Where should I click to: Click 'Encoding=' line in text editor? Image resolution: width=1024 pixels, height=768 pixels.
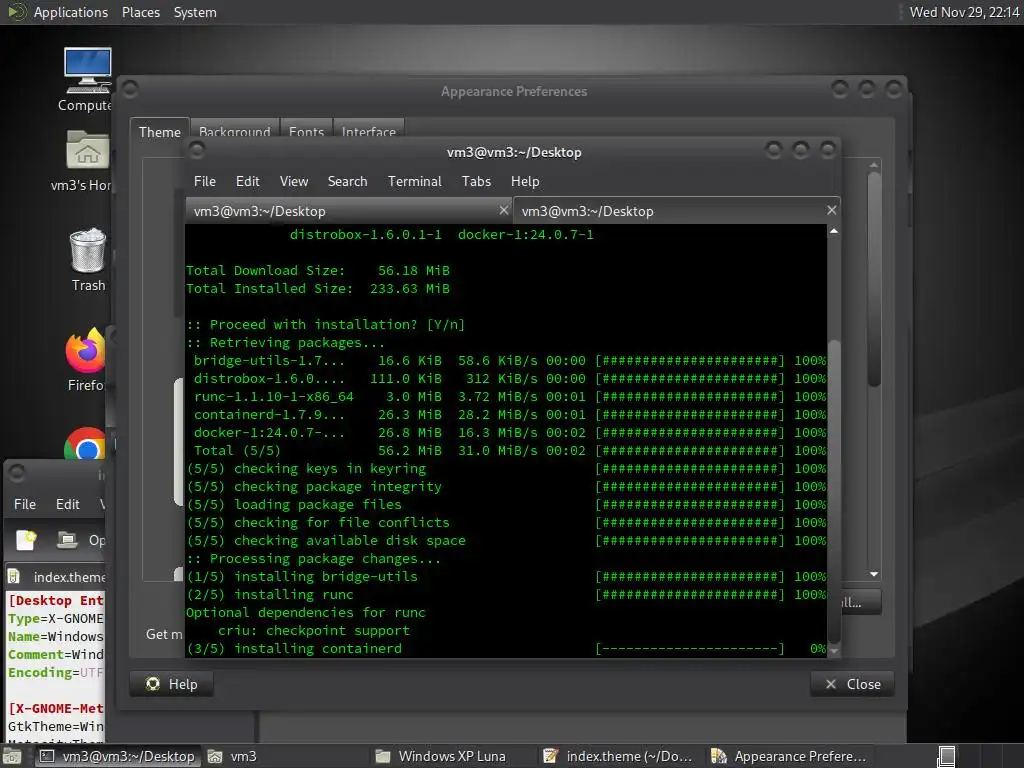(x=56, y=672)
